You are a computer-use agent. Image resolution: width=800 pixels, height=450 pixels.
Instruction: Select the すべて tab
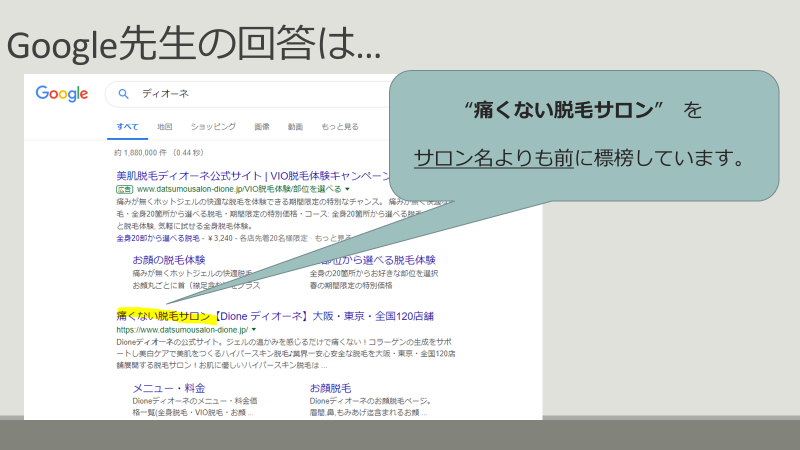127,127
